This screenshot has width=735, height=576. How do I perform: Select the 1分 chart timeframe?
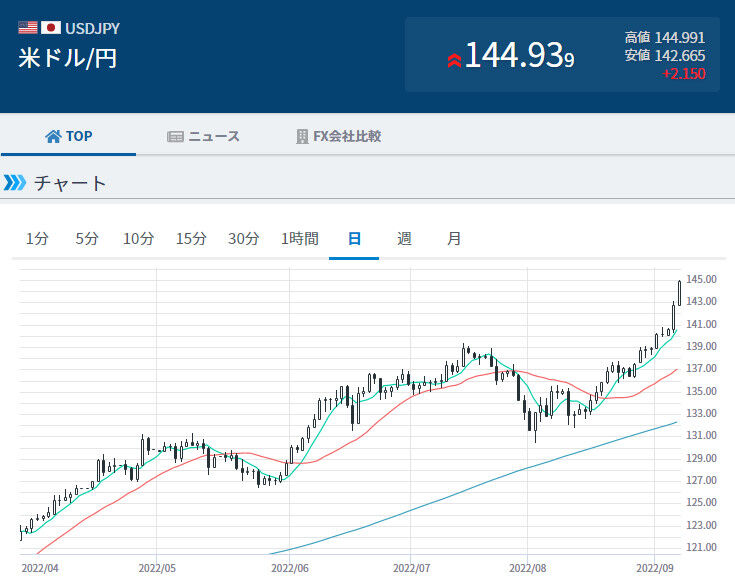37,239
